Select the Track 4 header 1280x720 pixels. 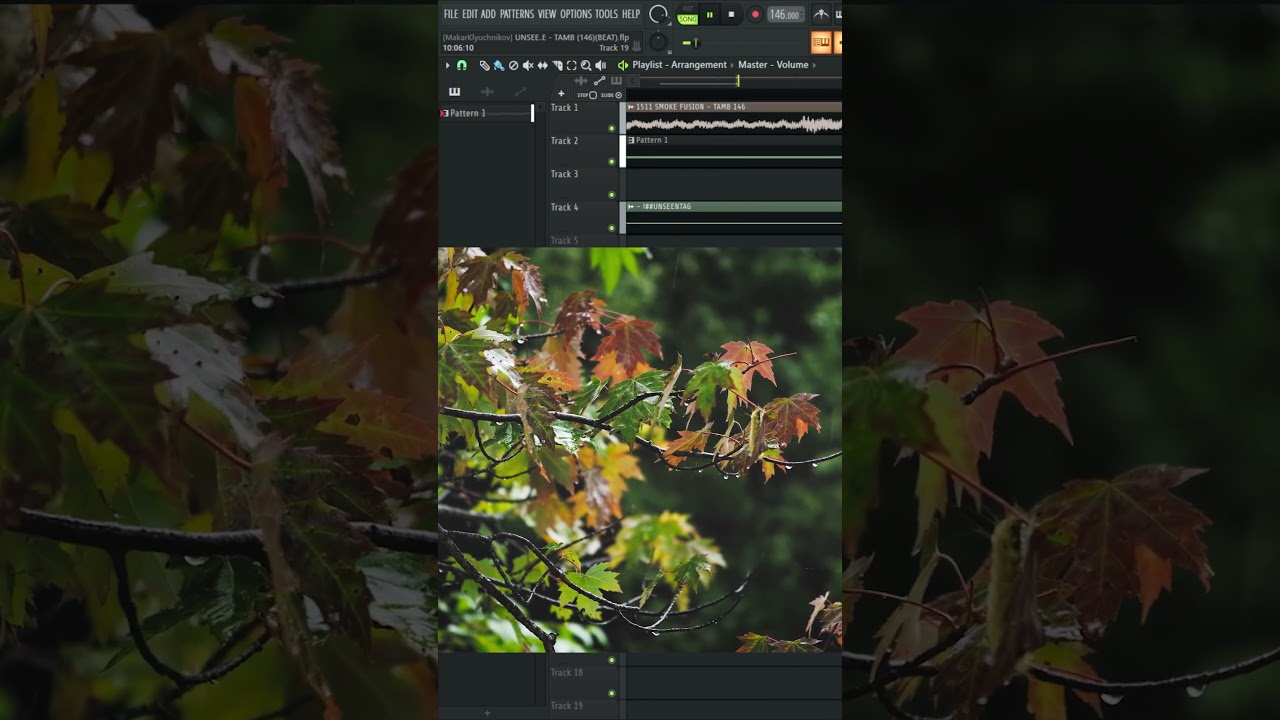(583, 218)
